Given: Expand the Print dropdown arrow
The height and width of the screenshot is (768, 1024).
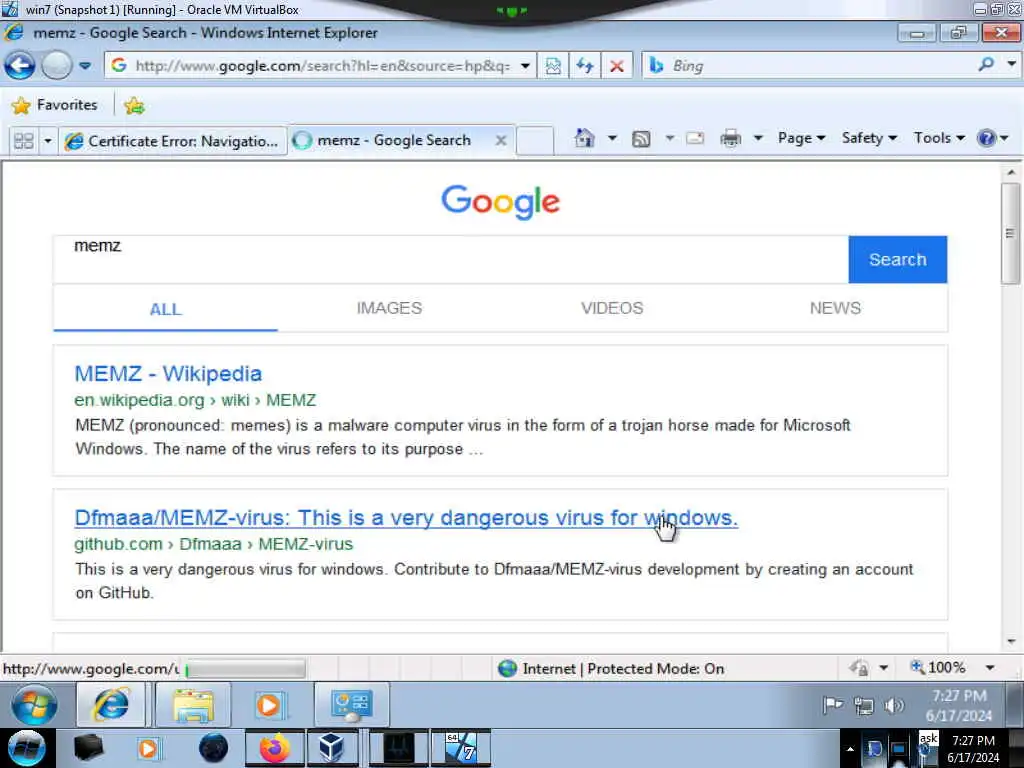Looking at the screenshot, I should (x=758, y=138).
